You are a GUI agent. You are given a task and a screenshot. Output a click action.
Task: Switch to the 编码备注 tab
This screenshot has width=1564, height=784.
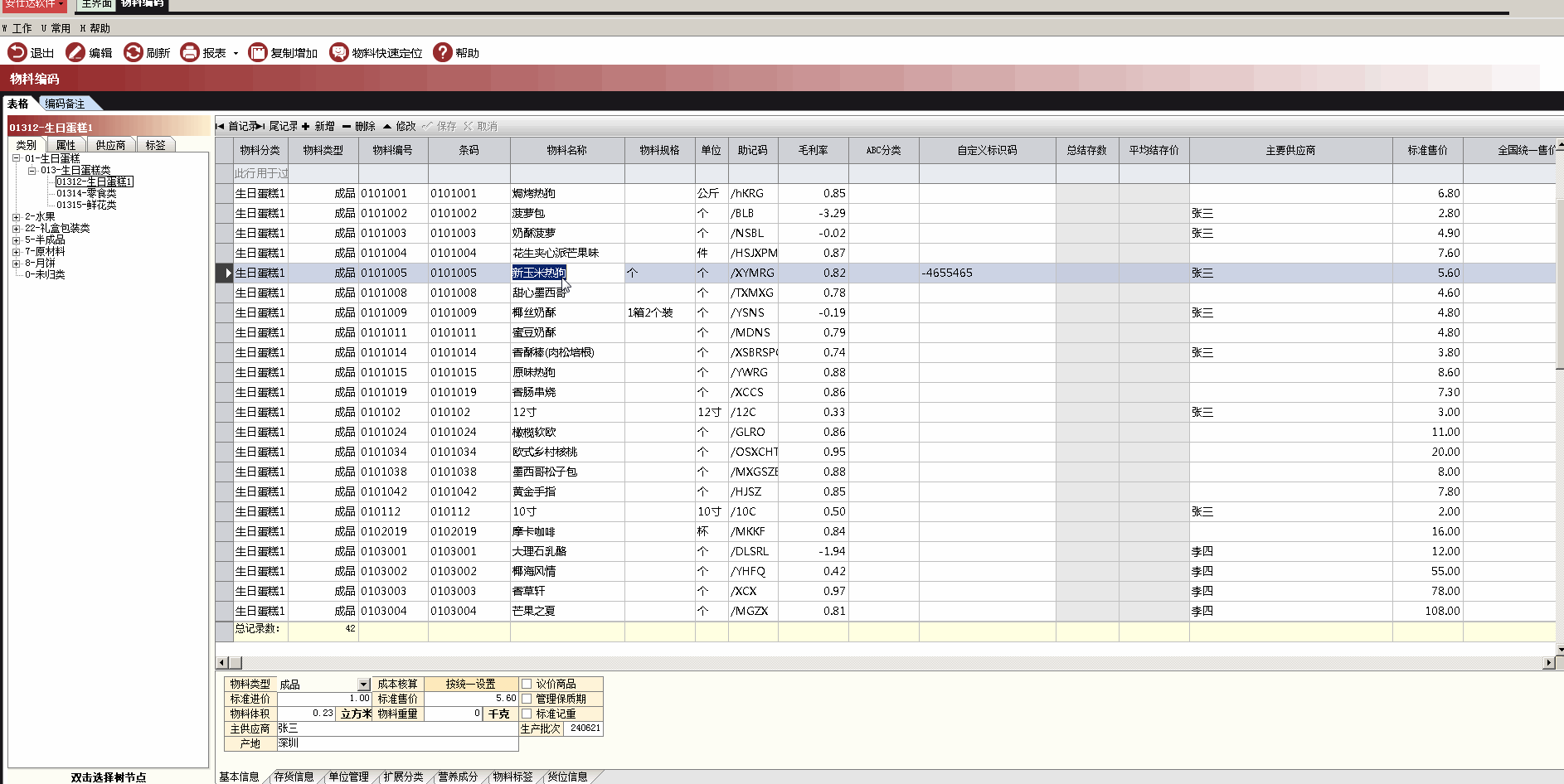tap(65, 104)
